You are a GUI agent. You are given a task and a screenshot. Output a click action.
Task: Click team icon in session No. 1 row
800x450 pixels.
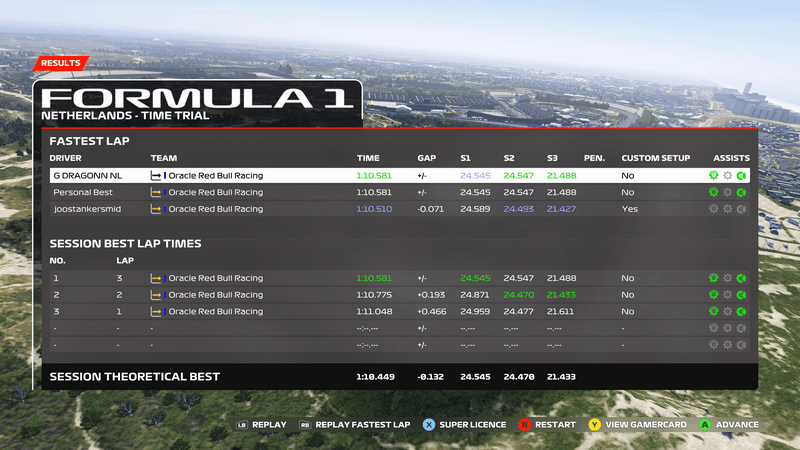click(x=156, y=278)
